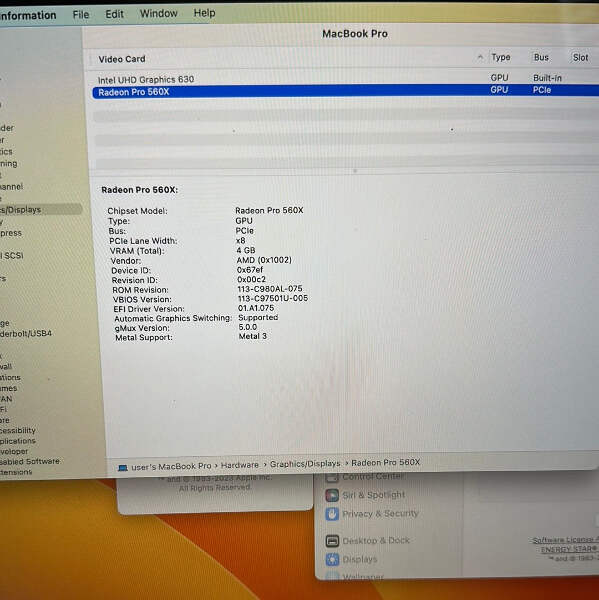This screenshot has width=599, height=600.
Task: Click the Desktop & Dock icon
Action: point(332,541)
